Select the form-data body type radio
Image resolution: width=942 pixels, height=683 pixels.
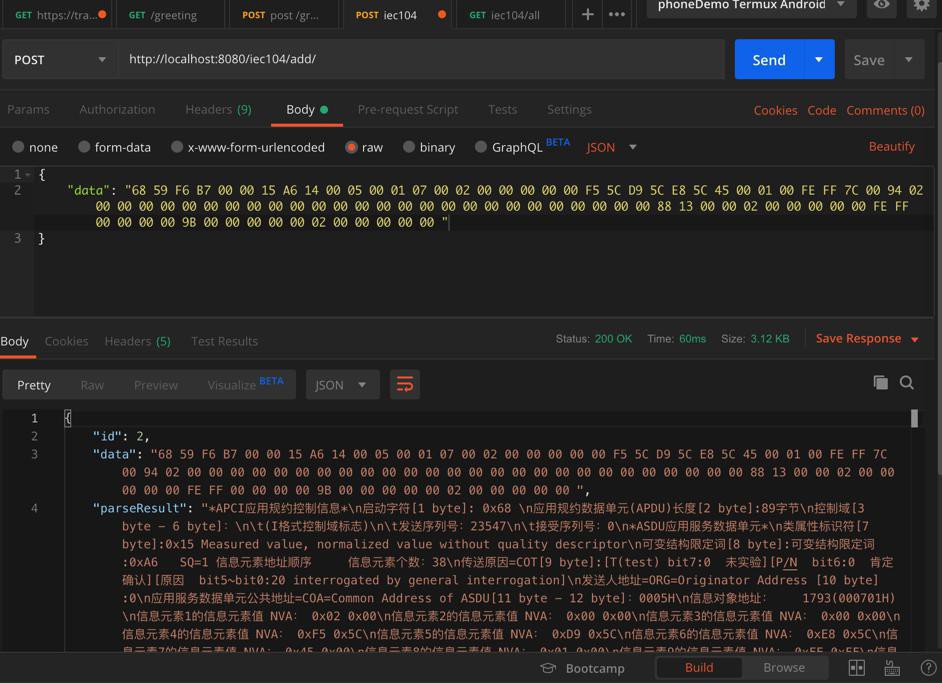coord(84,147)
